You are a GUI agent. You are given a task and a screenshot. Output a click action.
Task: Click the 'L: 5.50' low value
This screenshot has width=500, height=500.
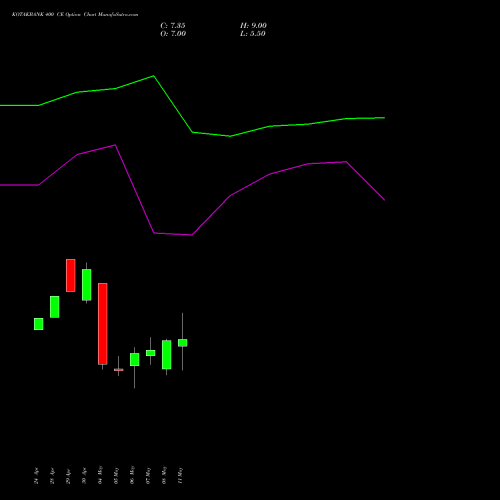253,34
